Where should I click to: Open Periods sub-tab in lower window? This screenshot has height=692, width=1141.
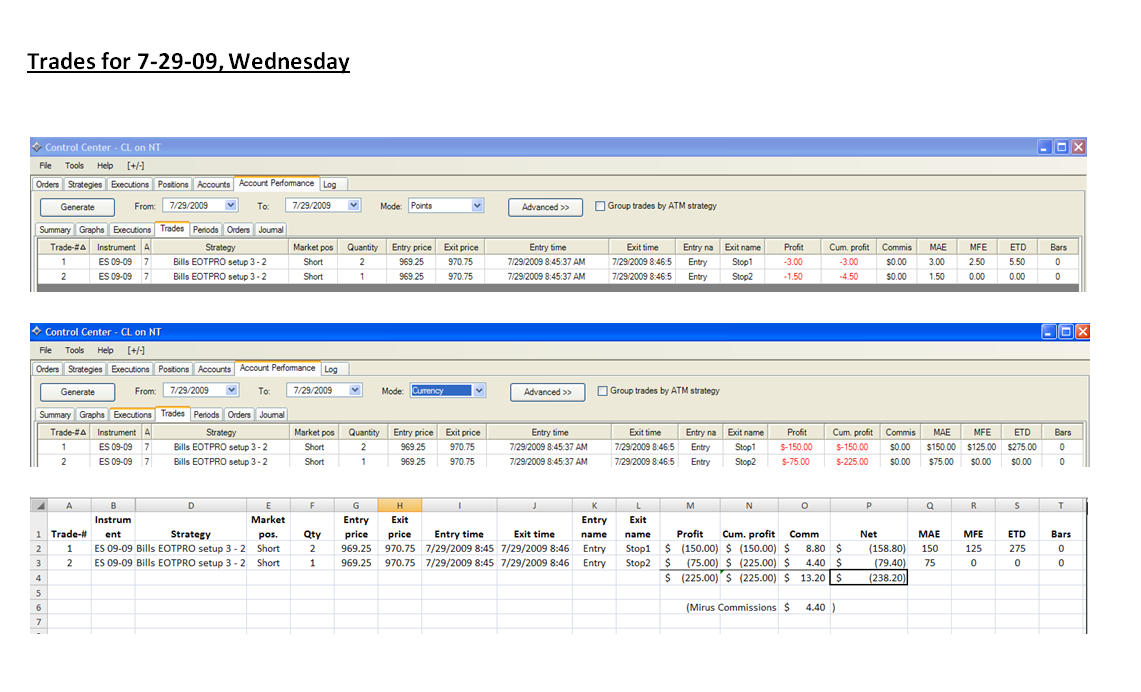tap(207, 415)
